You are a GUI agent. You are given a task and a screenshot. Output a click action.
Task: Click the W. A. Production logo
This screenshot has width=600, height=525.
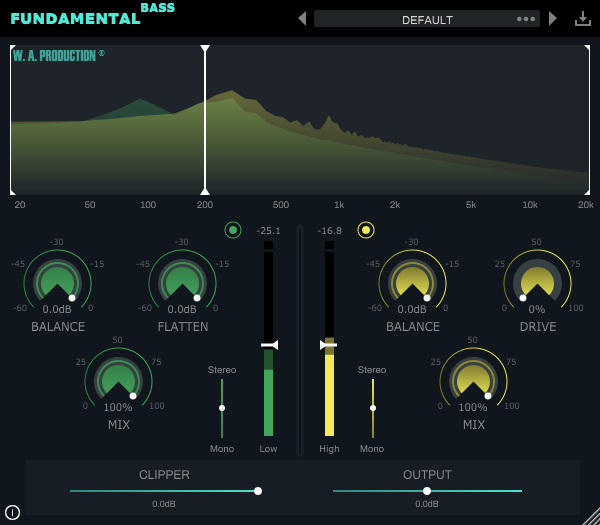click(58, 56)
